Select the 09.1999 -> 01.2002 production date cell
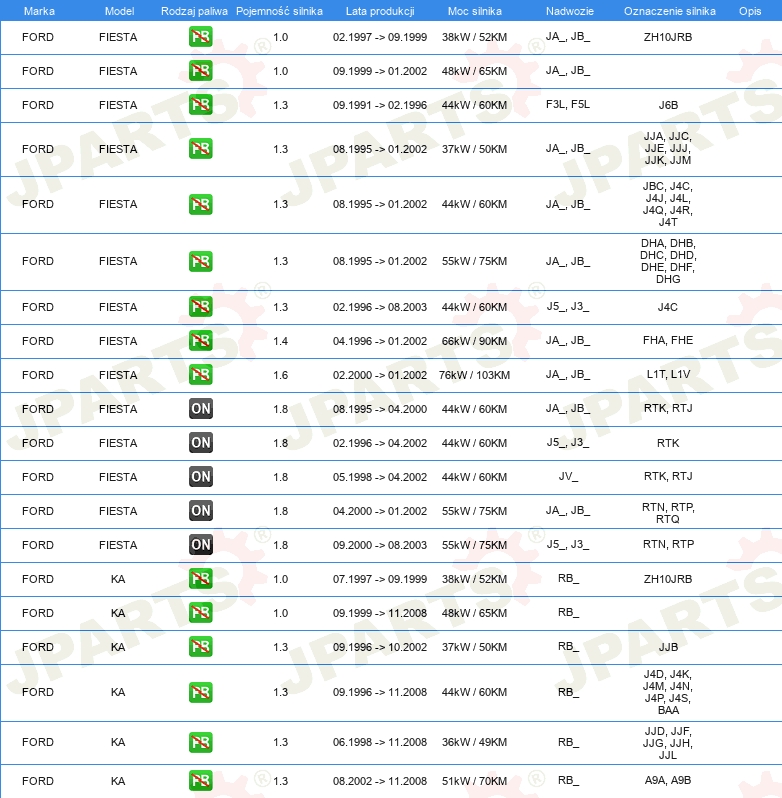 (x=380, y=71)
